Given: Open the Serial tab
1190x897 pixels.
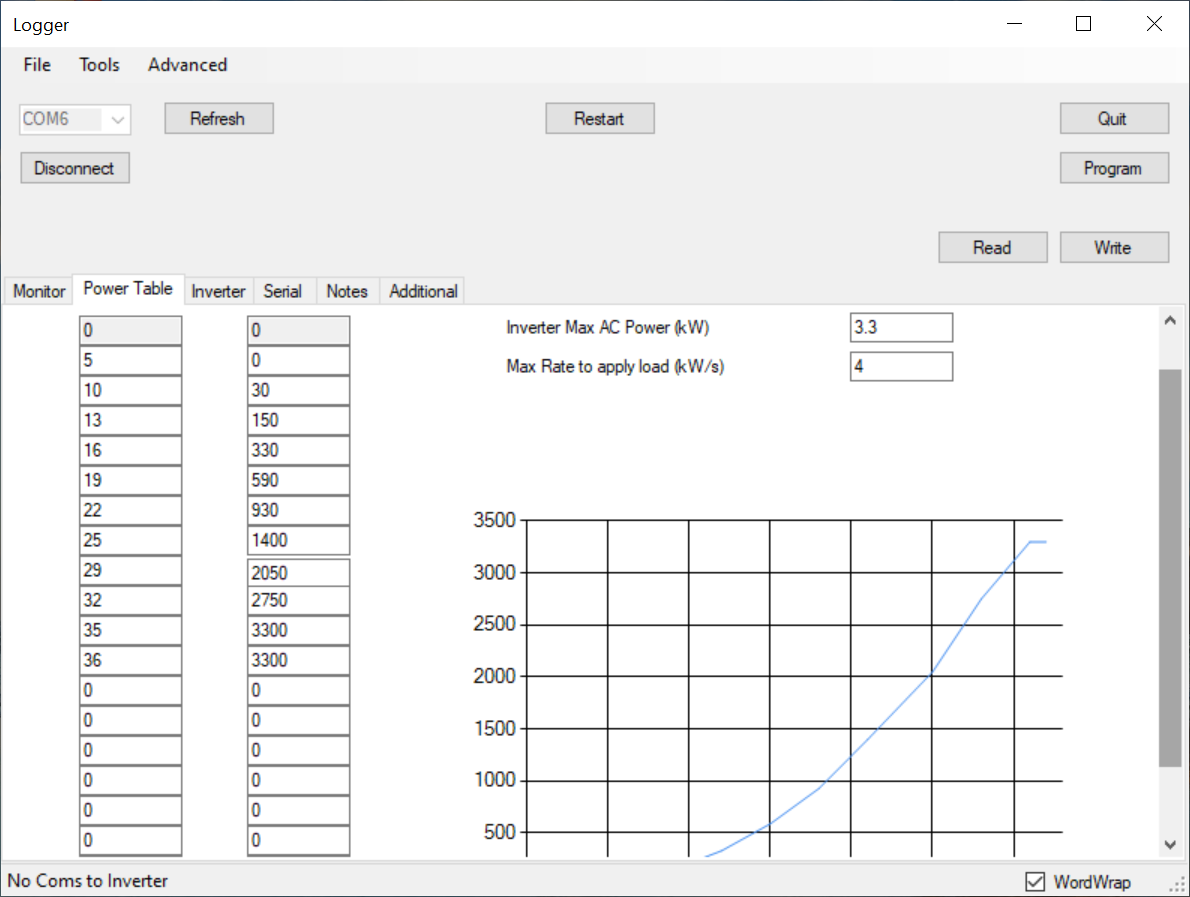Looking at the screenshot, I should coord(283,291).
